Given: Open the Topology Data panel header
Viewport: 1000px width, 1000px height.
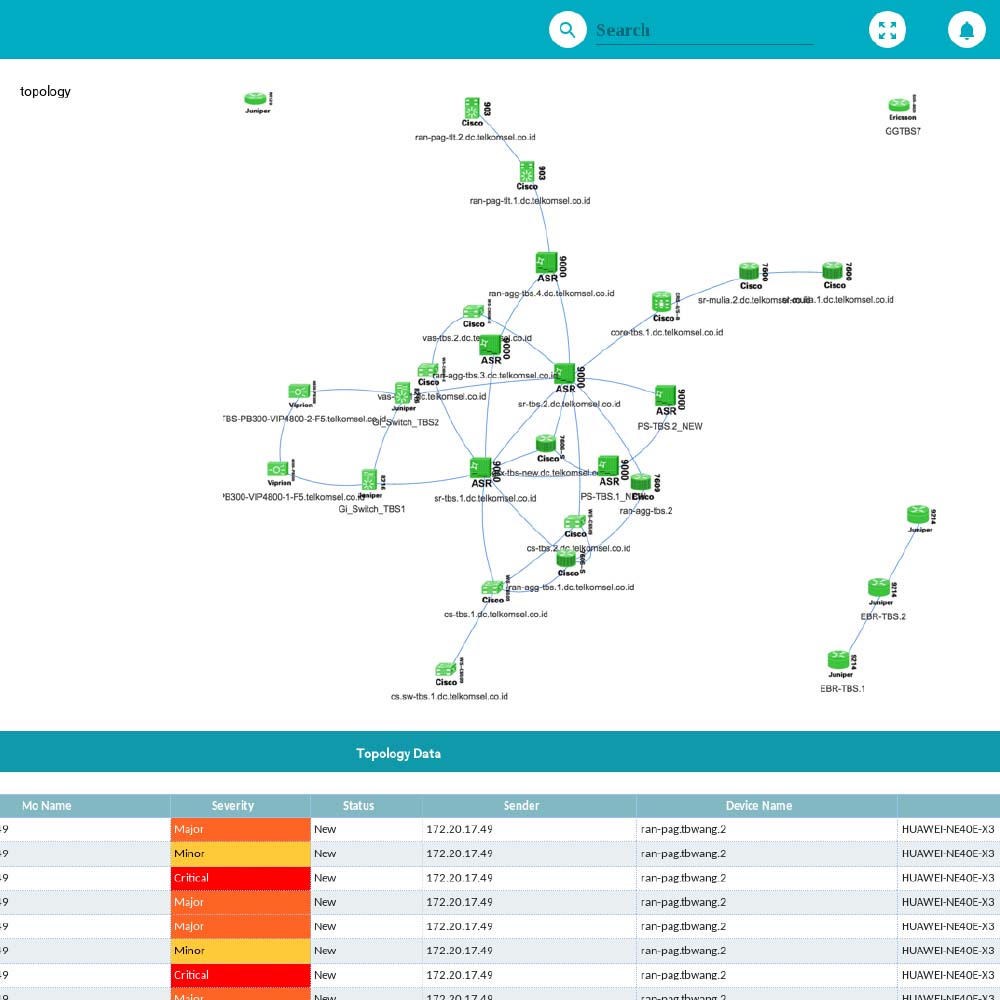Looking at the screenshot, I should (398, 753).
